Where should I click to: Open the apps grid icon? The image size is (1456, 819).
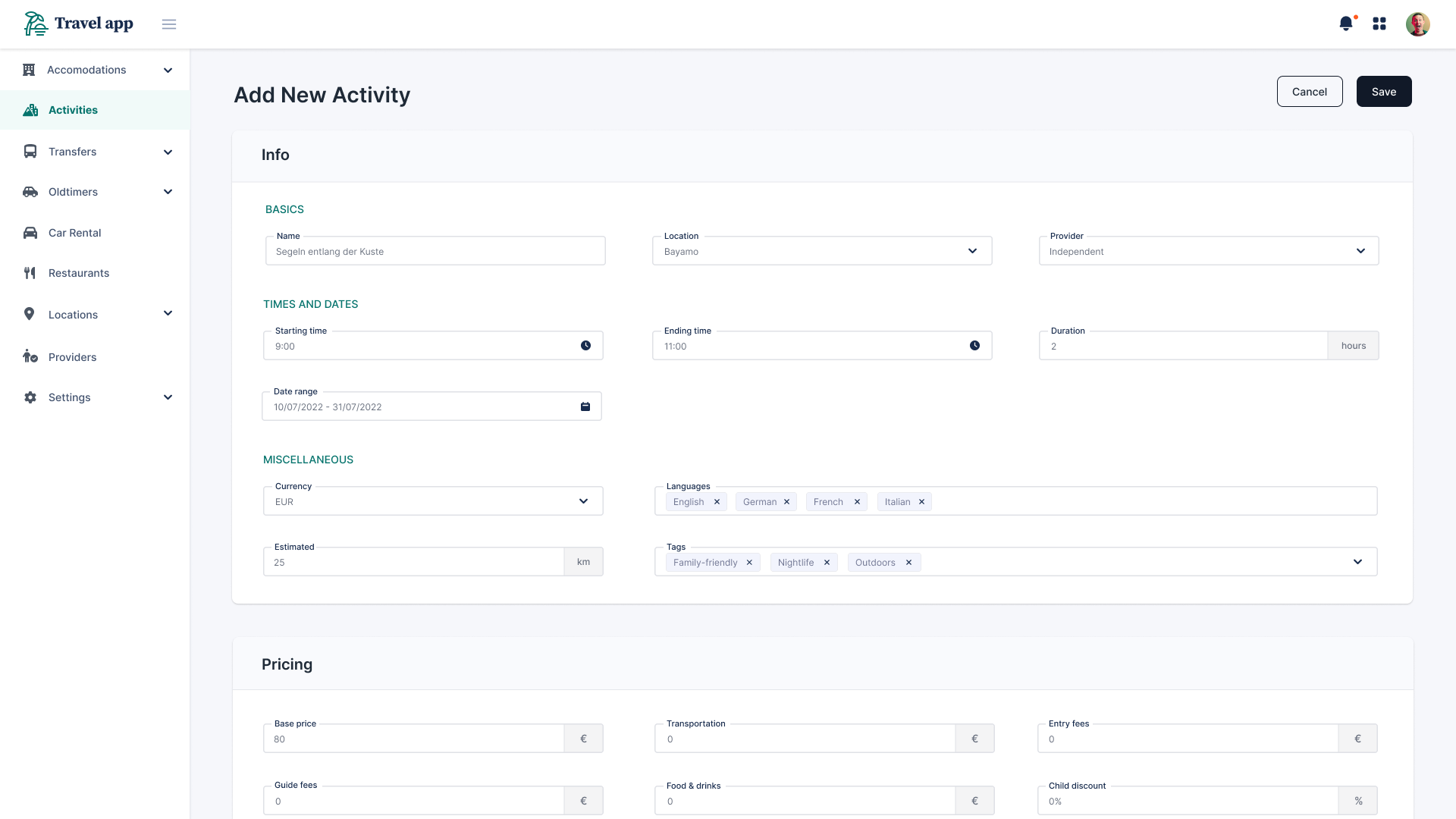(1379, 24)
